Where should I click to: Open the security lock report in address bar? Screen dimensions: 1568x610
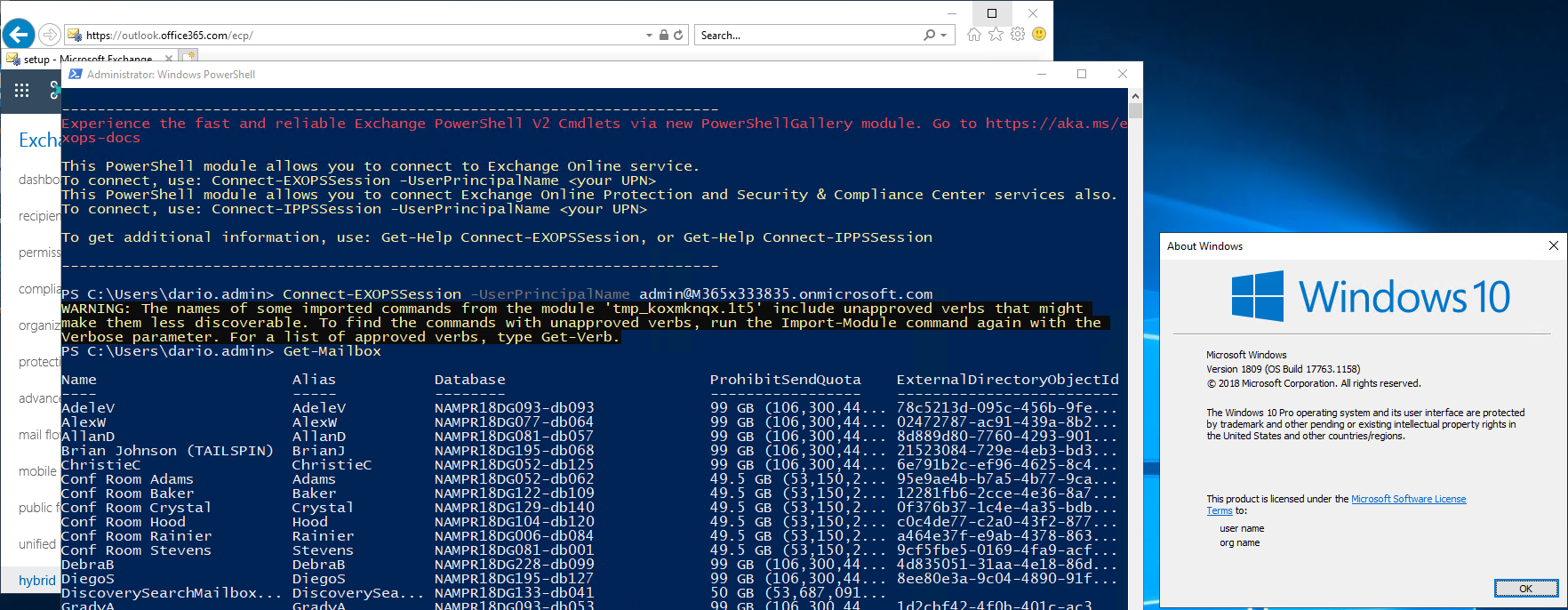663,35
